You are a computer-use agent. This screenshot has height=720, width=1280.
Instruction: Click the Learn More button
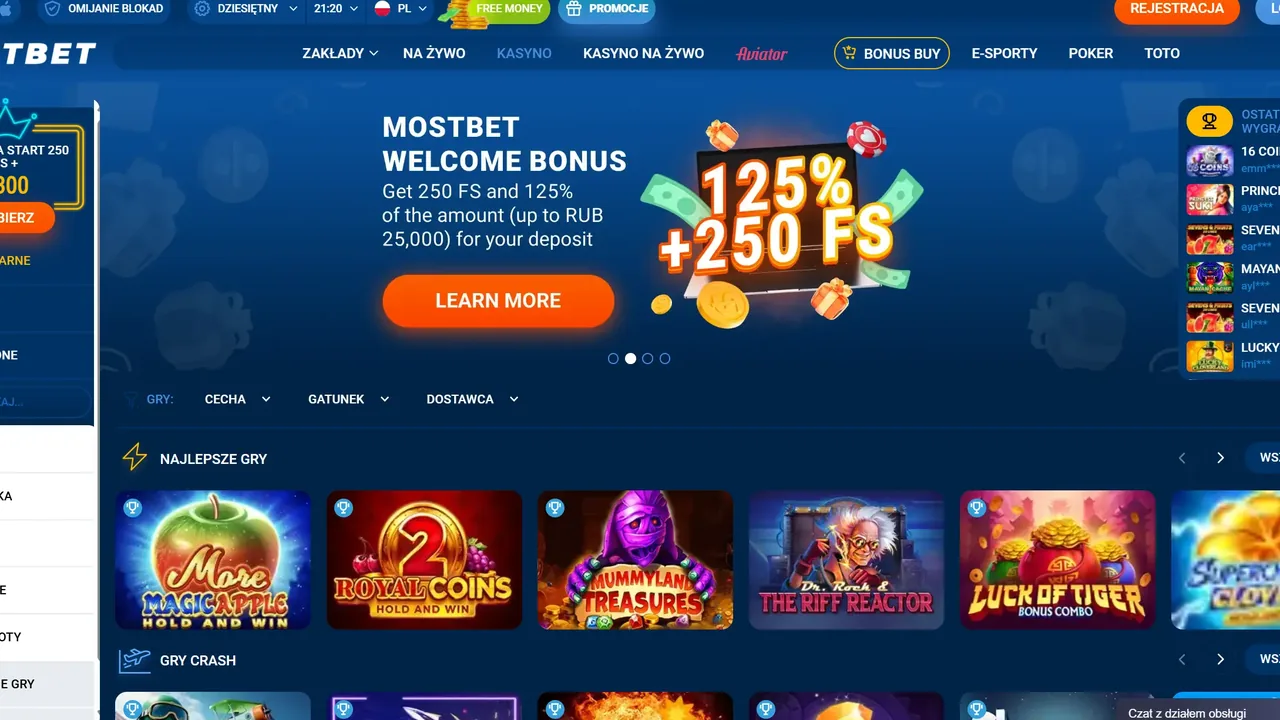pyautogui.click(x=498, y=301)
